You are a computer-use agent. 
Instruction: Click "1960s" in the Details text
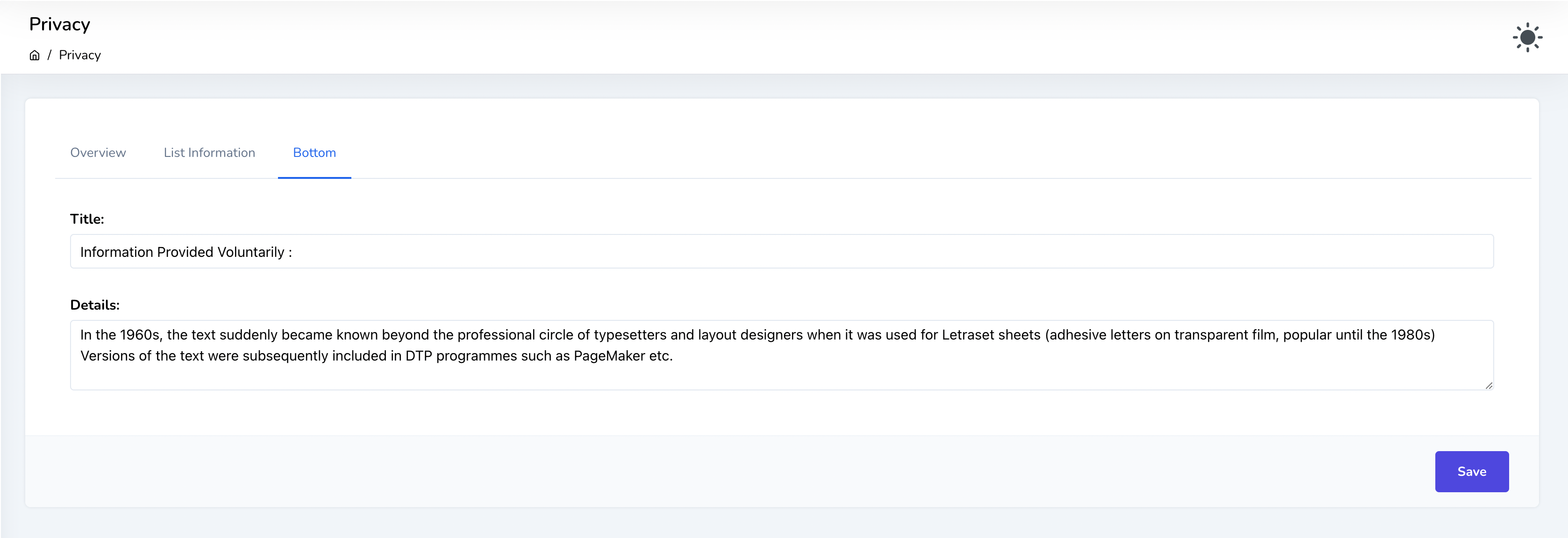pos(140,335)
